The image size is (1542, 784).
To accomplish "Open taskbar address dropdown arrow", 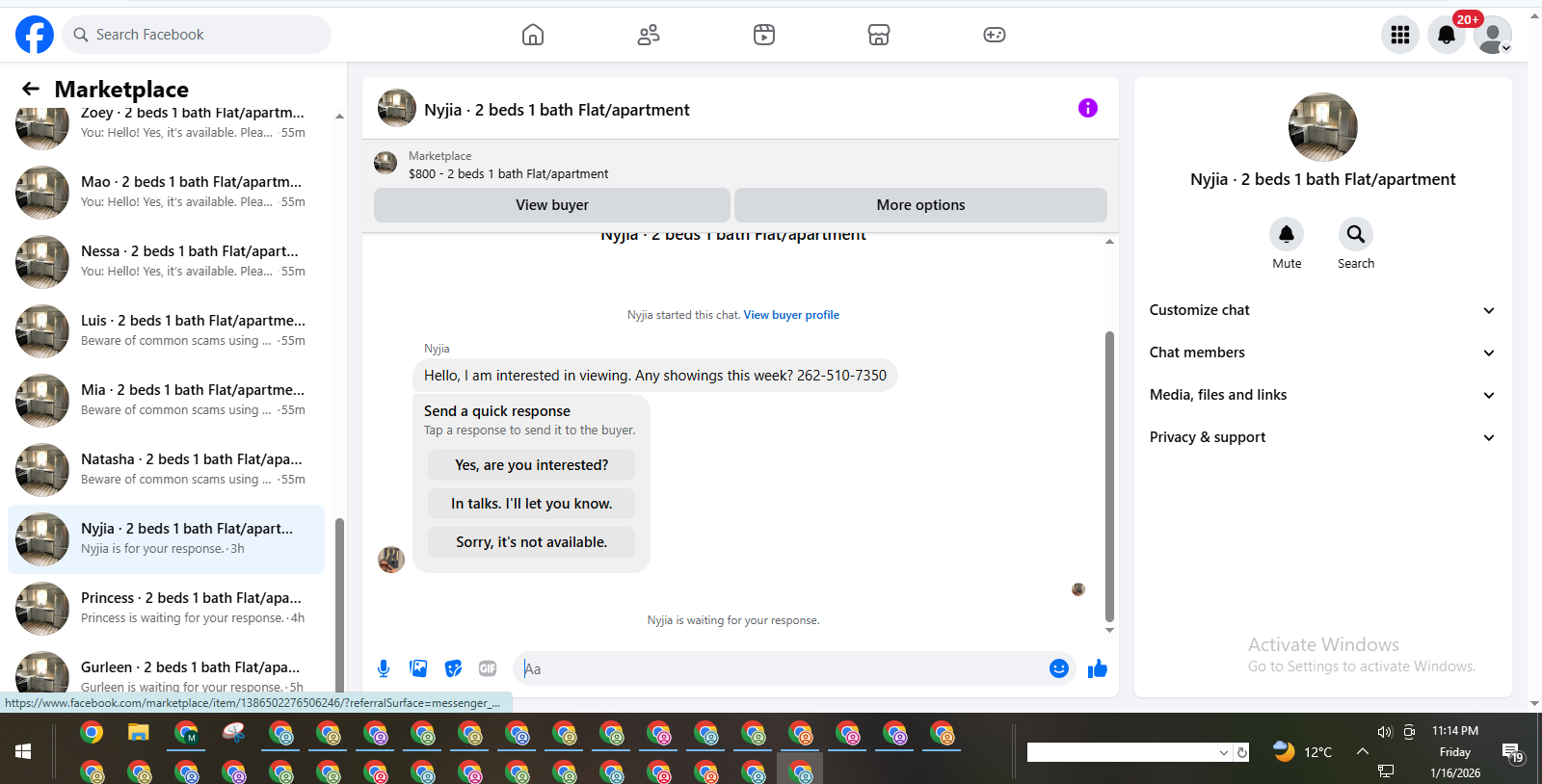I will coord(1224,752).
